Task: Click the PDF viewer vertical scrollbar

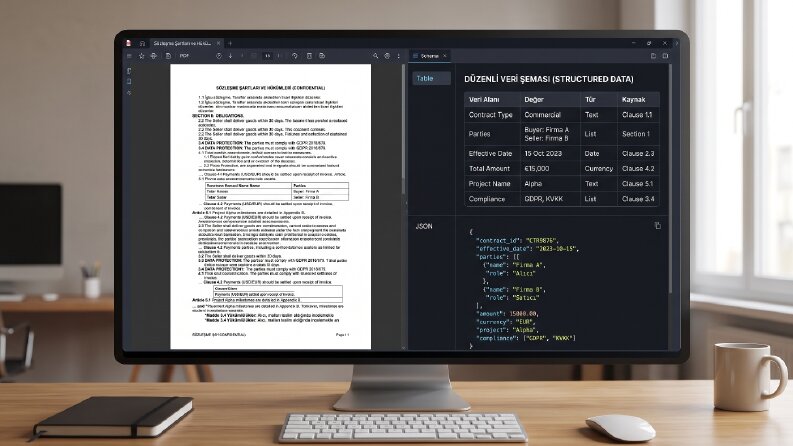Action: [x=403, y=129]
